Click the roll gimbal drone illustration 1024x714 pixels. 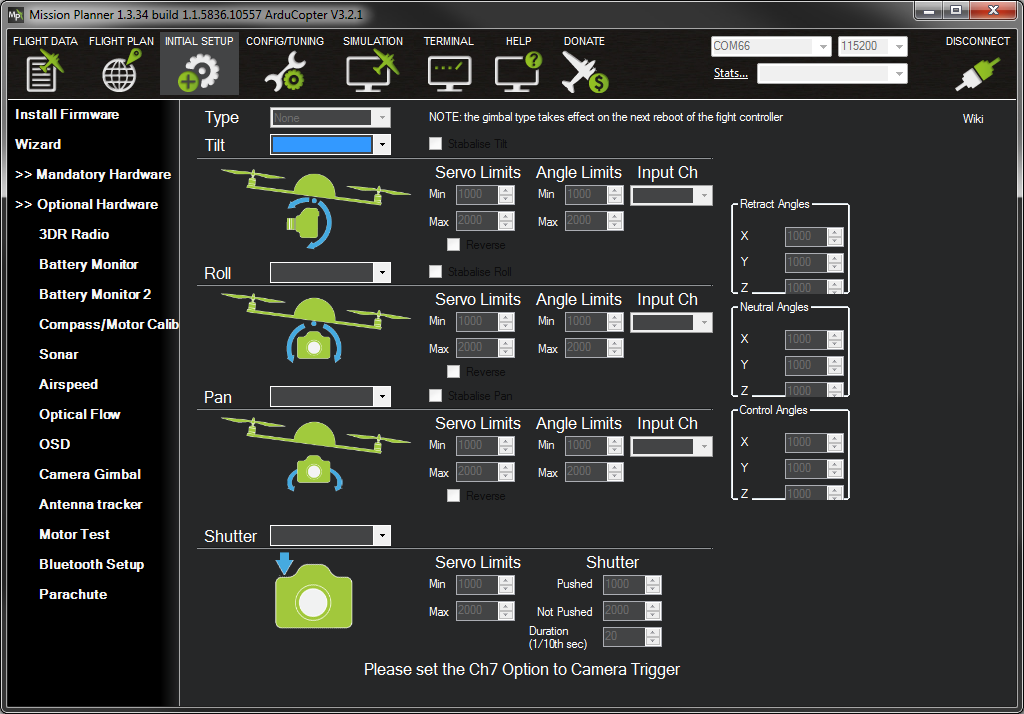tap(315, 329)
